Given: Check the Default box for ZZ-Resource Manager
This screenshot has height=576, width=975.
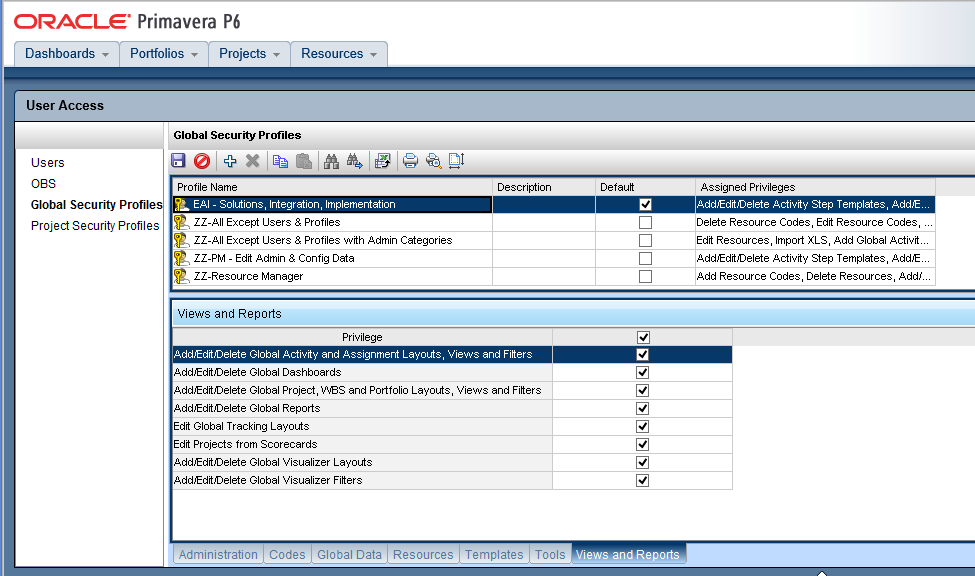Looking at the screenshot, I should [x=644, y=276].
